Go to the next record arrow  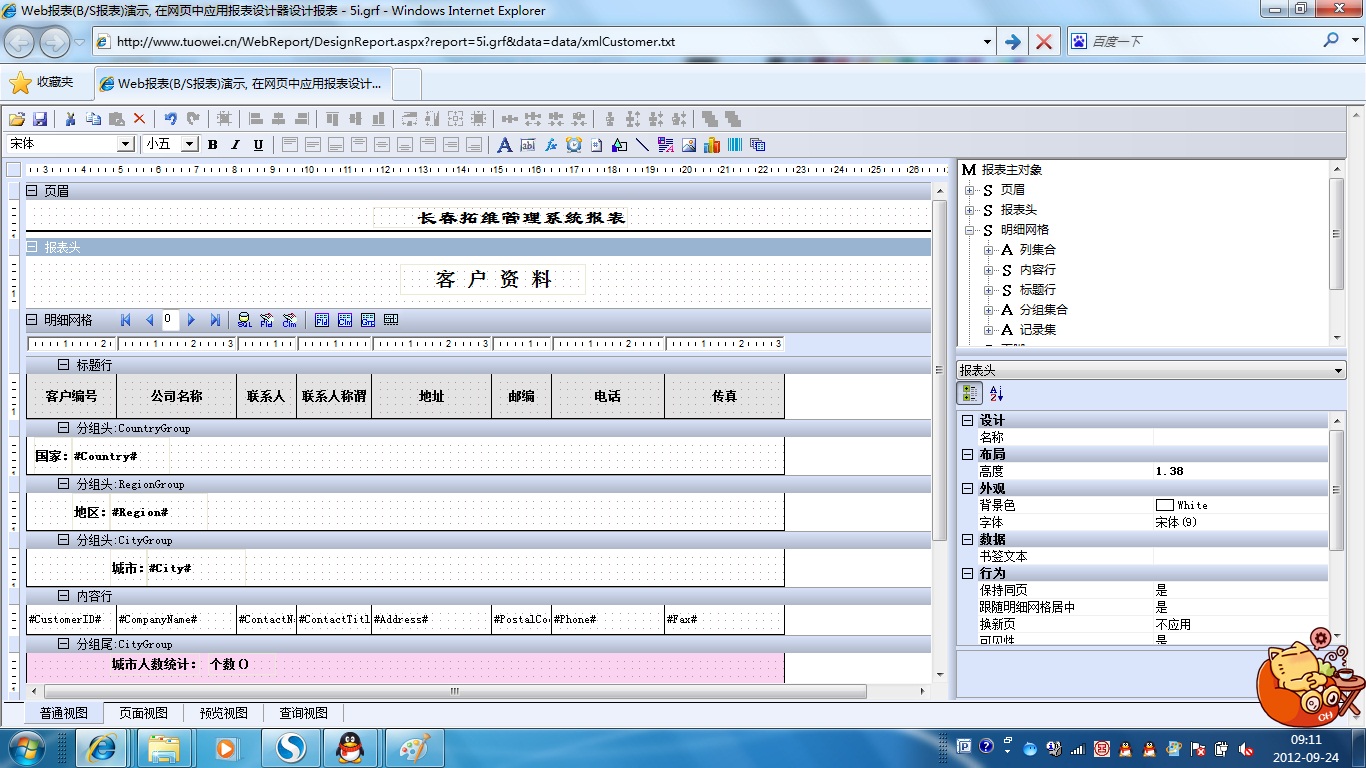point(192,320)
